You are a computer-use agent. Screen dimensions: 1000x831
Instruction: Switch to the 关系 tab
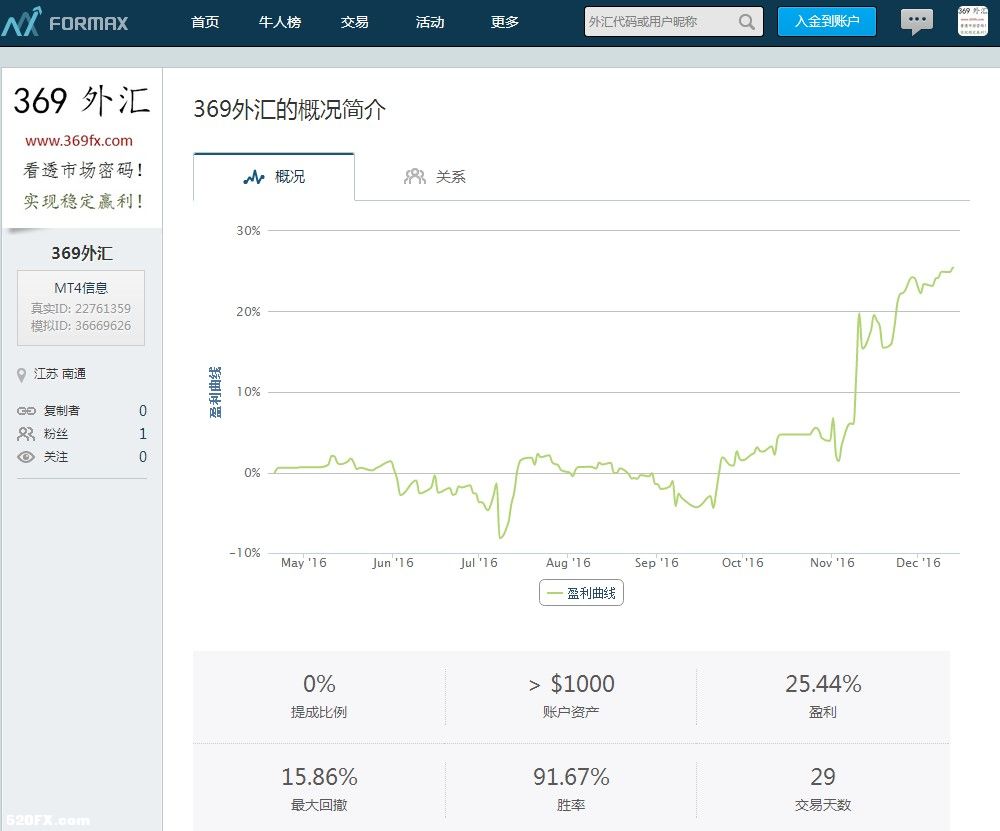(435, 177)
